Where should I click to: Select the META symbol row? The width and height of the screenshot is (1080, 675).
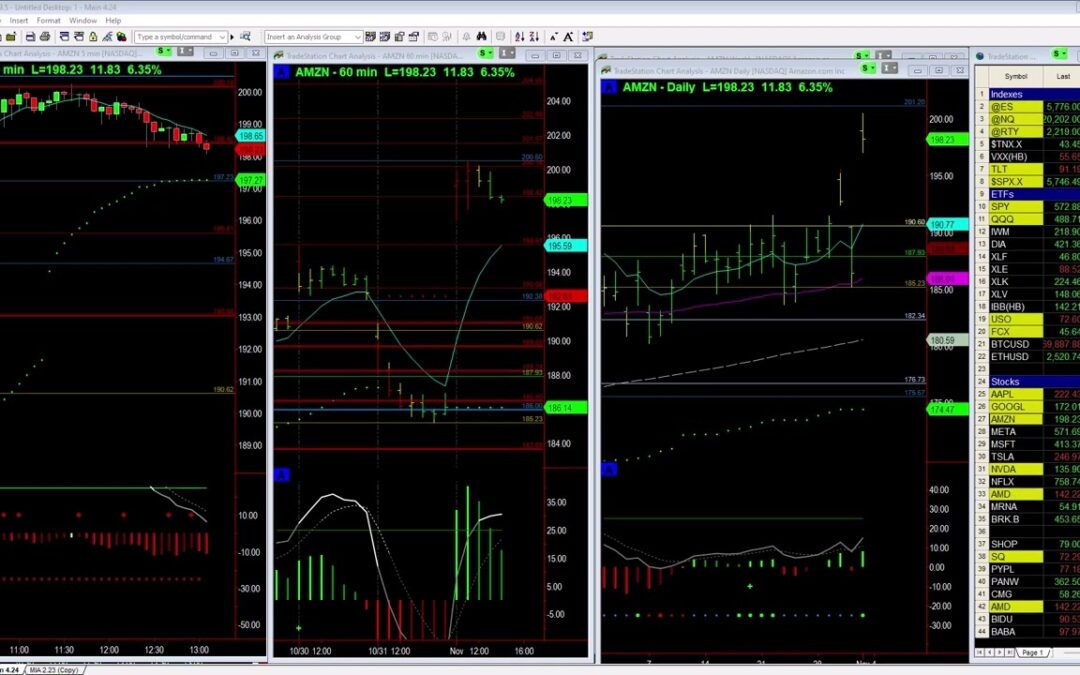tap(1015, 432)
